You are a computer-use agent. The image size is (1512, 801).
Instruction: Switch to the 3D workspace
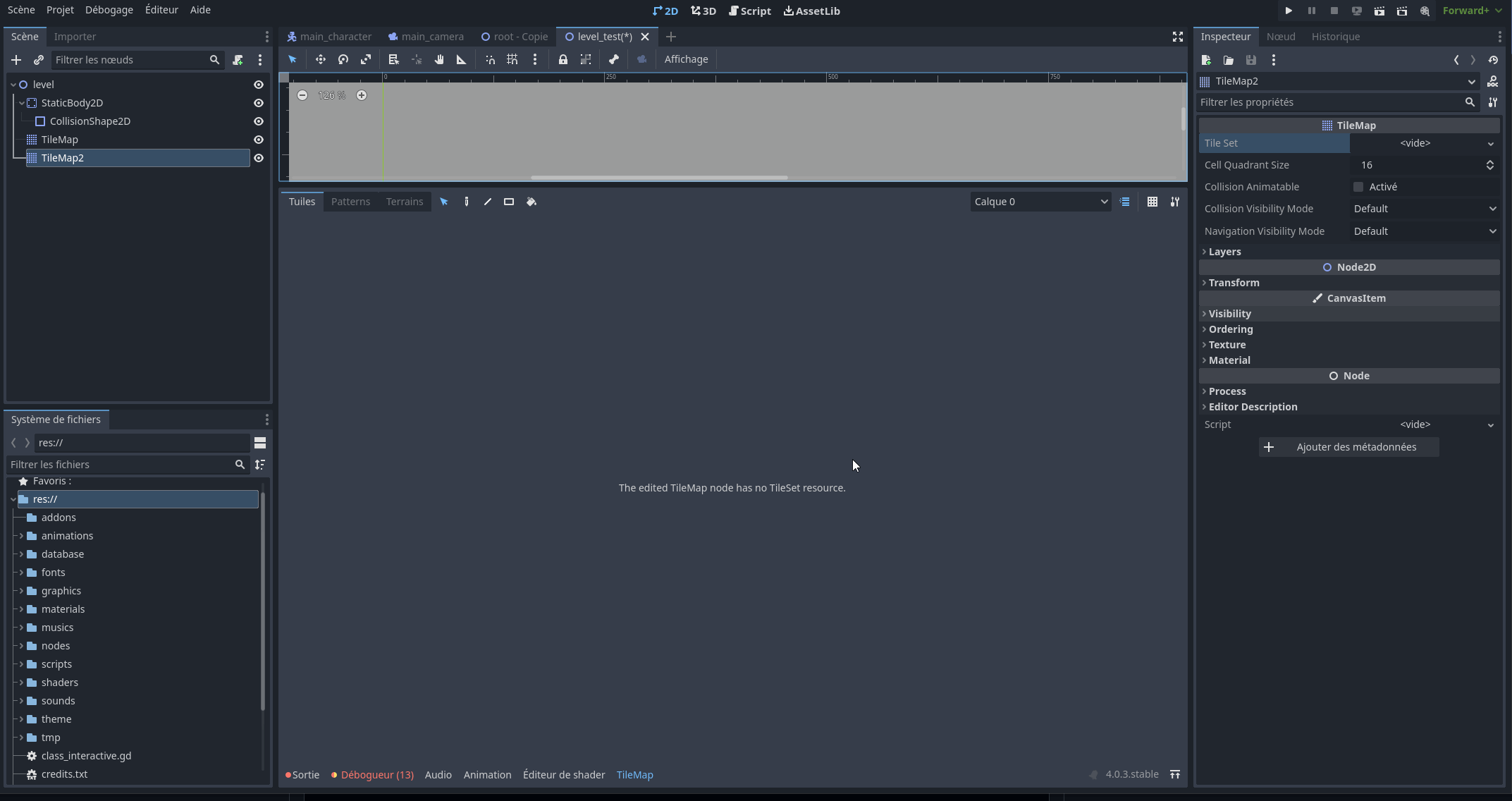click(x=703, y=11)
